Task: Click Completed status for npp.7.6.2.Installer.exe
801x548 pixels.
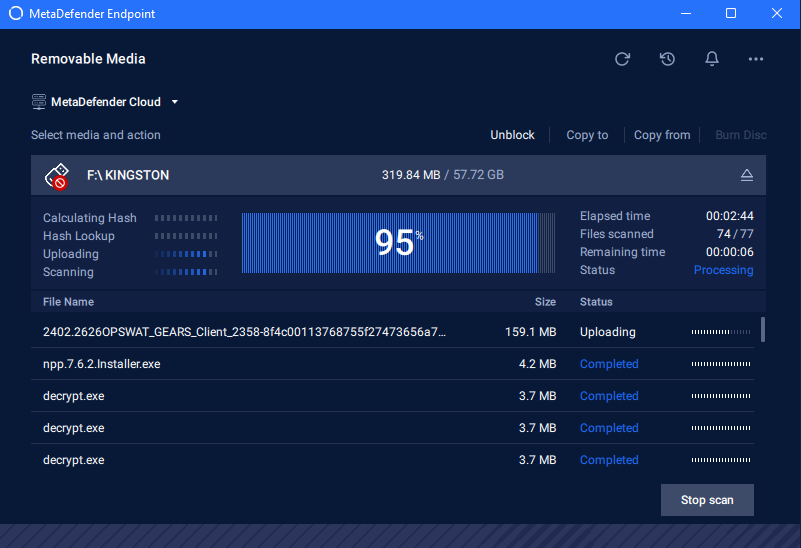Action: [609, 364]
